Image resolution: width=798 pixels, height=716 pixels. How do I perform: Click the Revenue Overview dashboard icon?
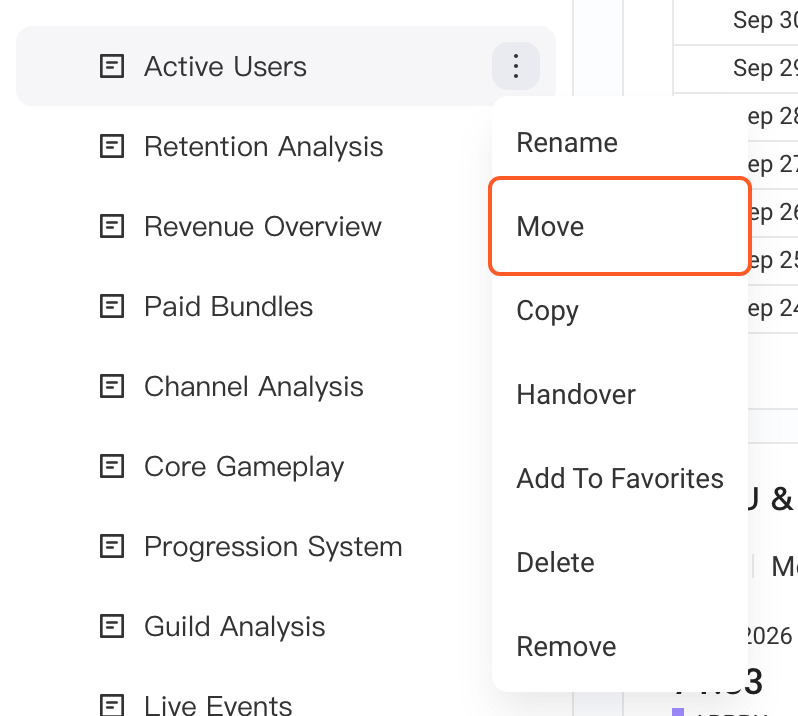pyautogui.click(x=111, y=226)
